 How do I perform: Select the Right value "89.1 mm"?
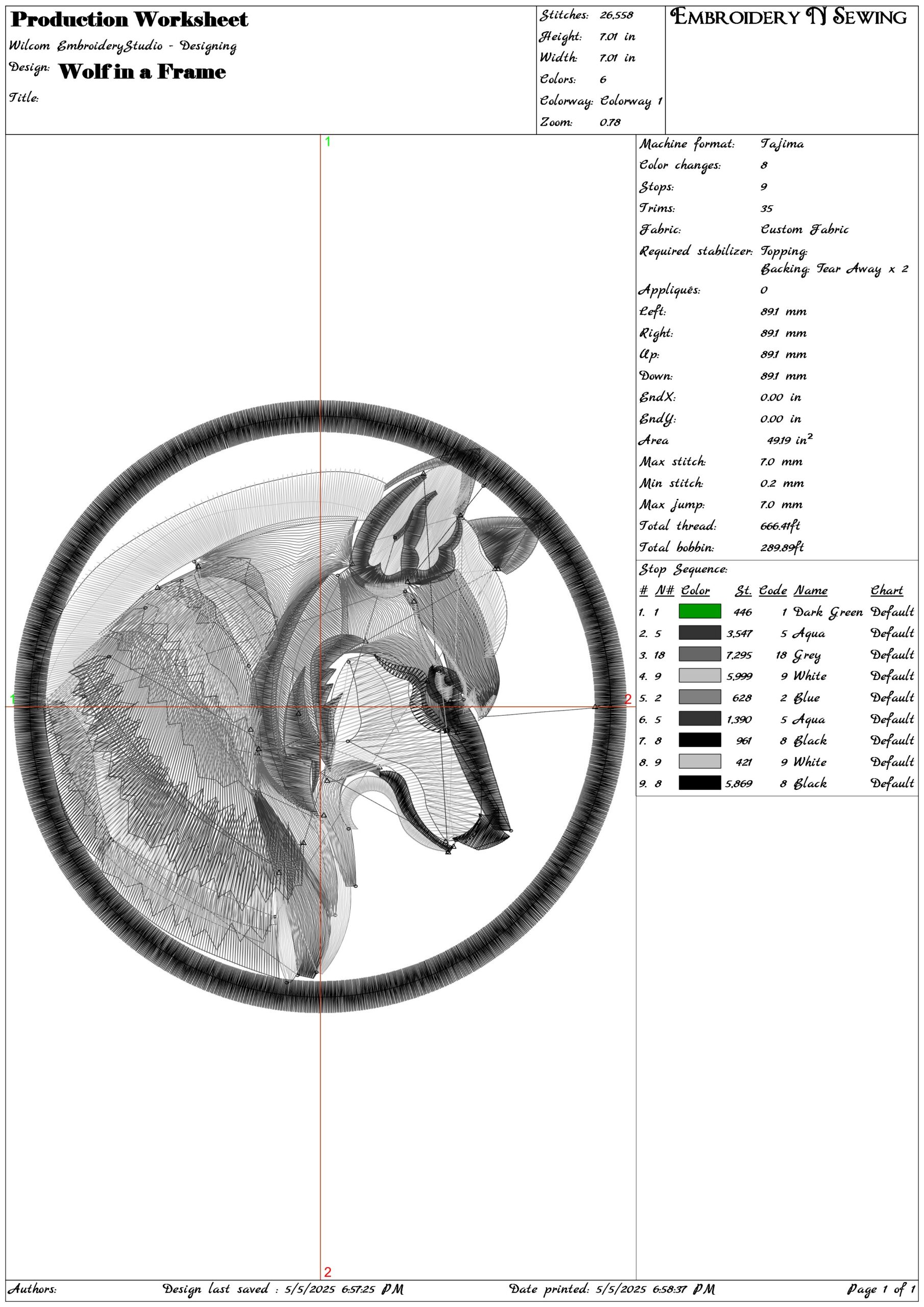[x=784, y=333]
